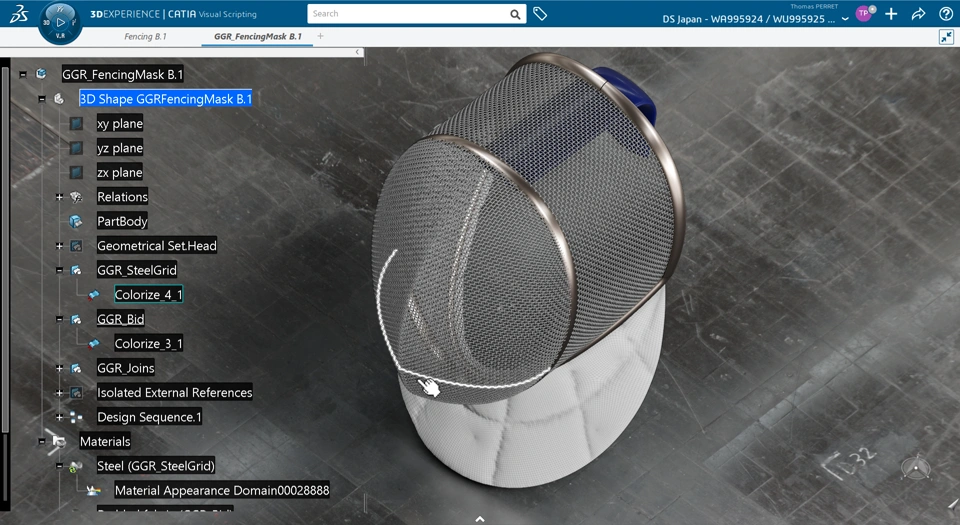
Task: Select the GGR_FencingMask B.1 tab
Action: 258,37
